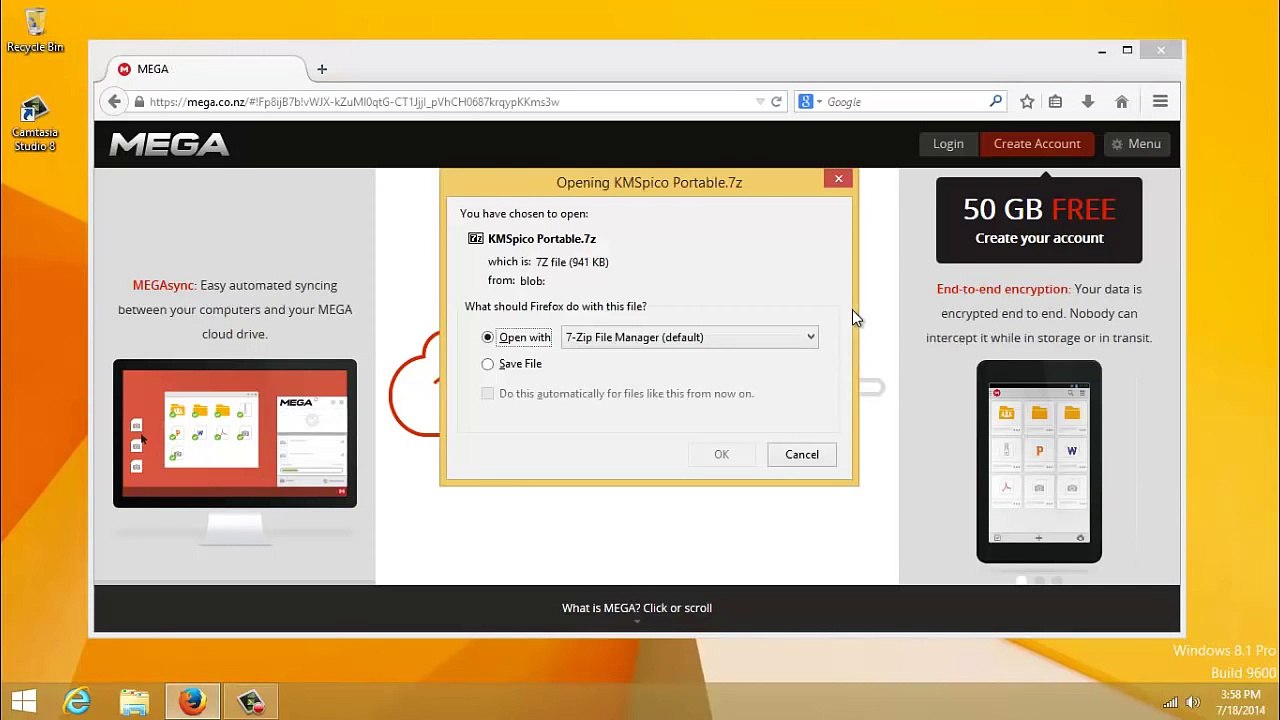1280x720 pixels.
Task: Go back using Firefox back arrow
Action: click(114, 102)
